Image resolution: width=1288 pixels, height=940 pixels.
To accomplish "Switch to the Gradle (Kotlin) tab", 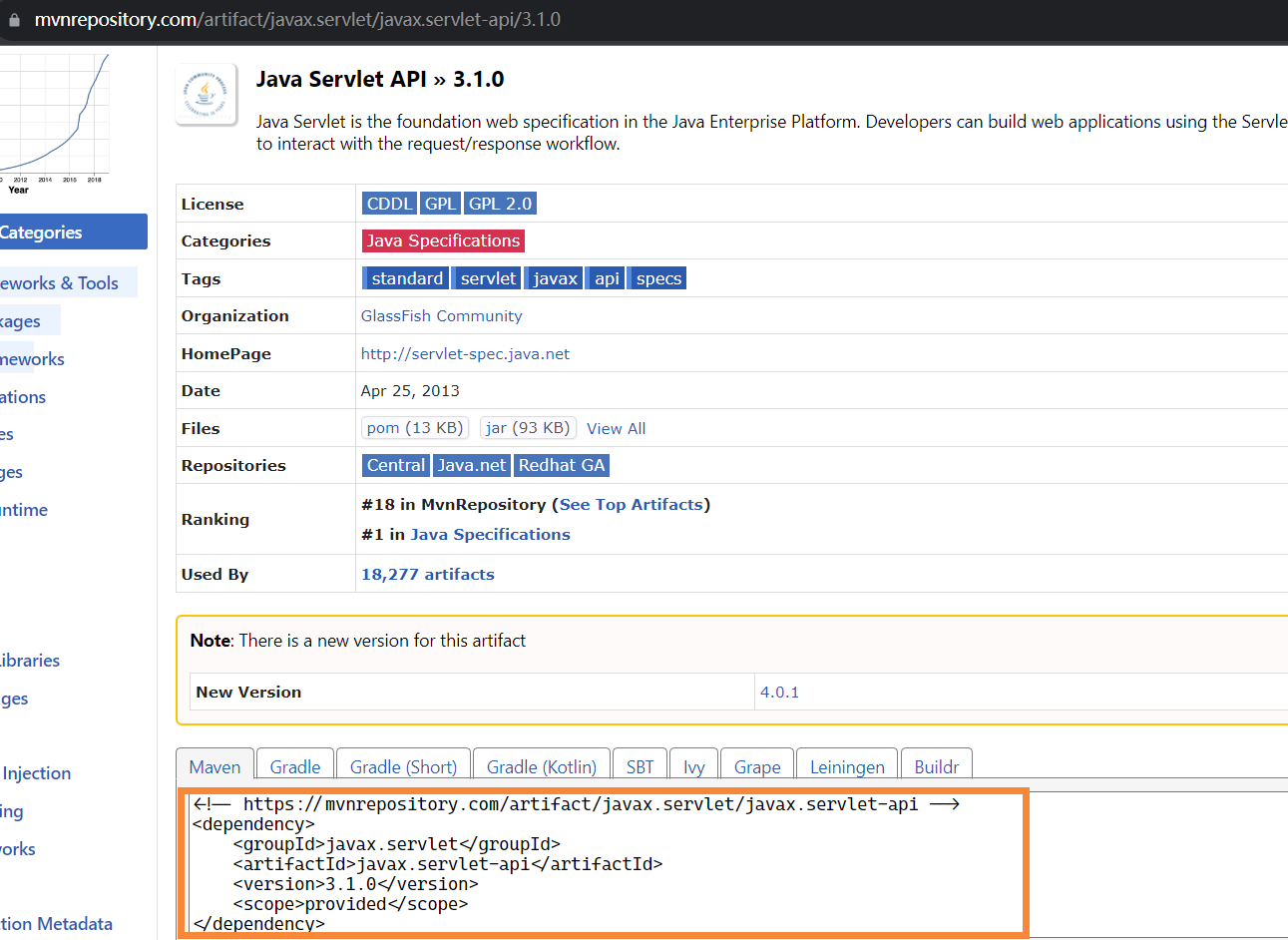I will pyautogui.click(x=542, y=766).
